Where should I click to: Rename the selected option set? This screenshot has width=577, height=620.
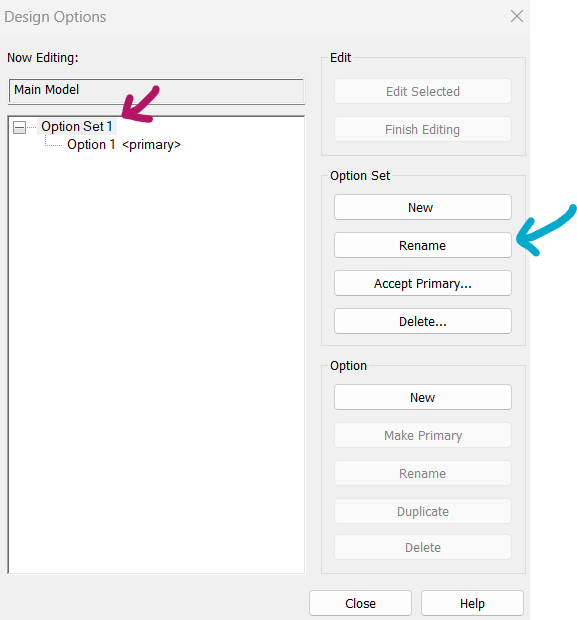[x=423, y=245]
